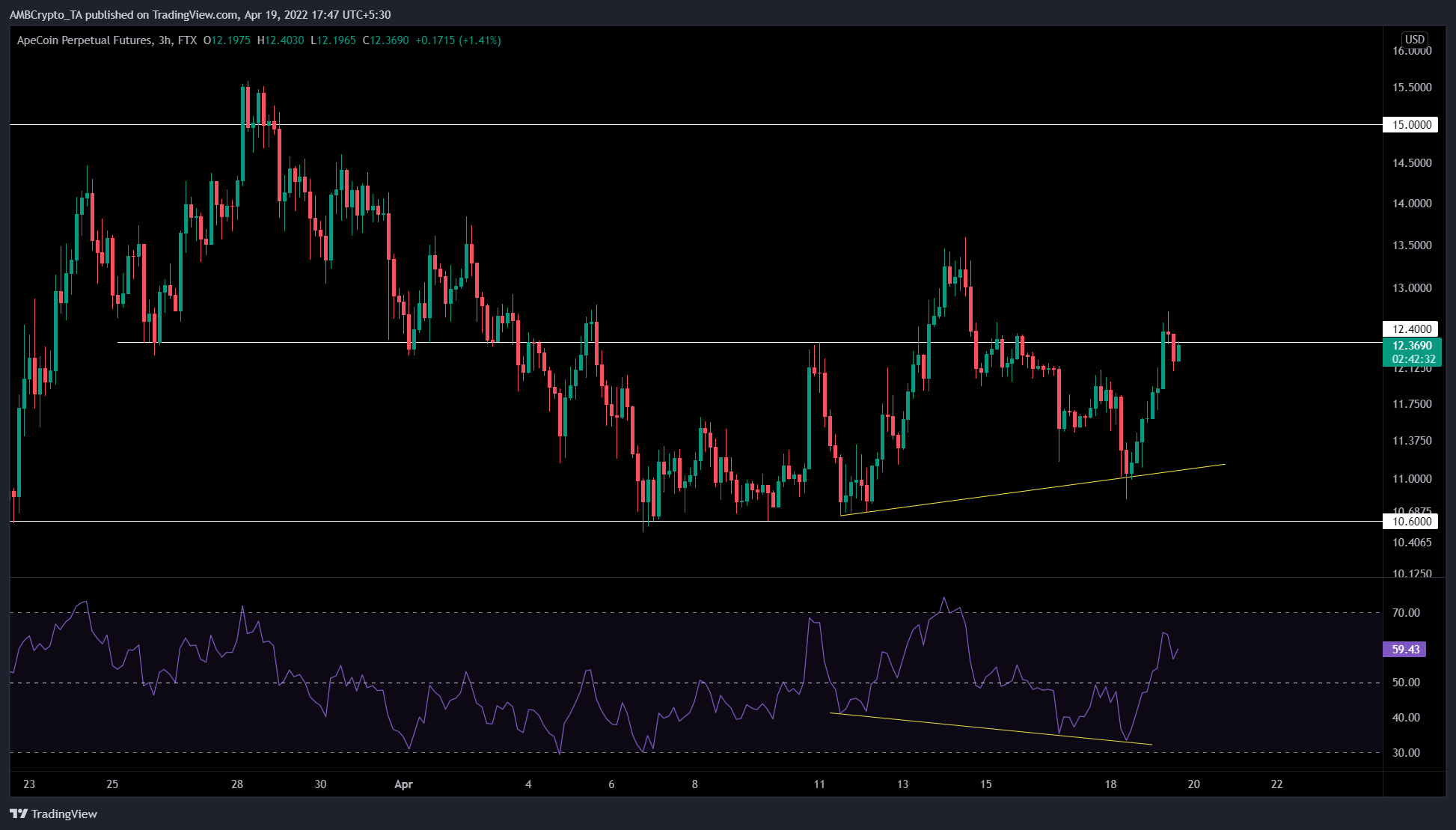This screenshot has height=830, width=1456.
Task: Click the purple 59.43 RSI value label
Action: (1404, 650)
